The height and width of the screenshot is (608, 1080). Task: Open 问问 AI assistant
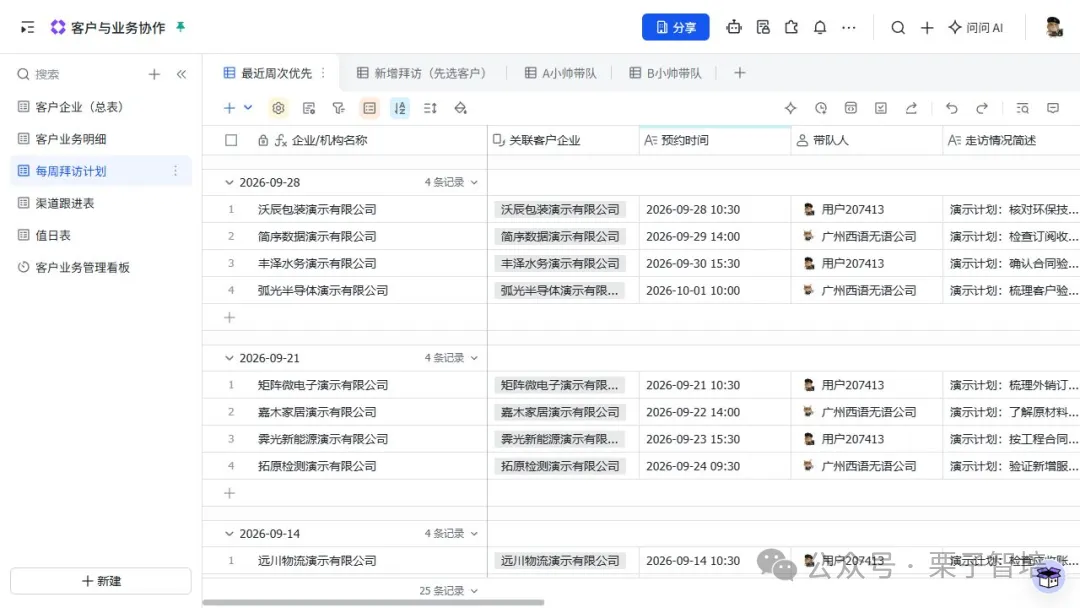(x=975, y=28)
